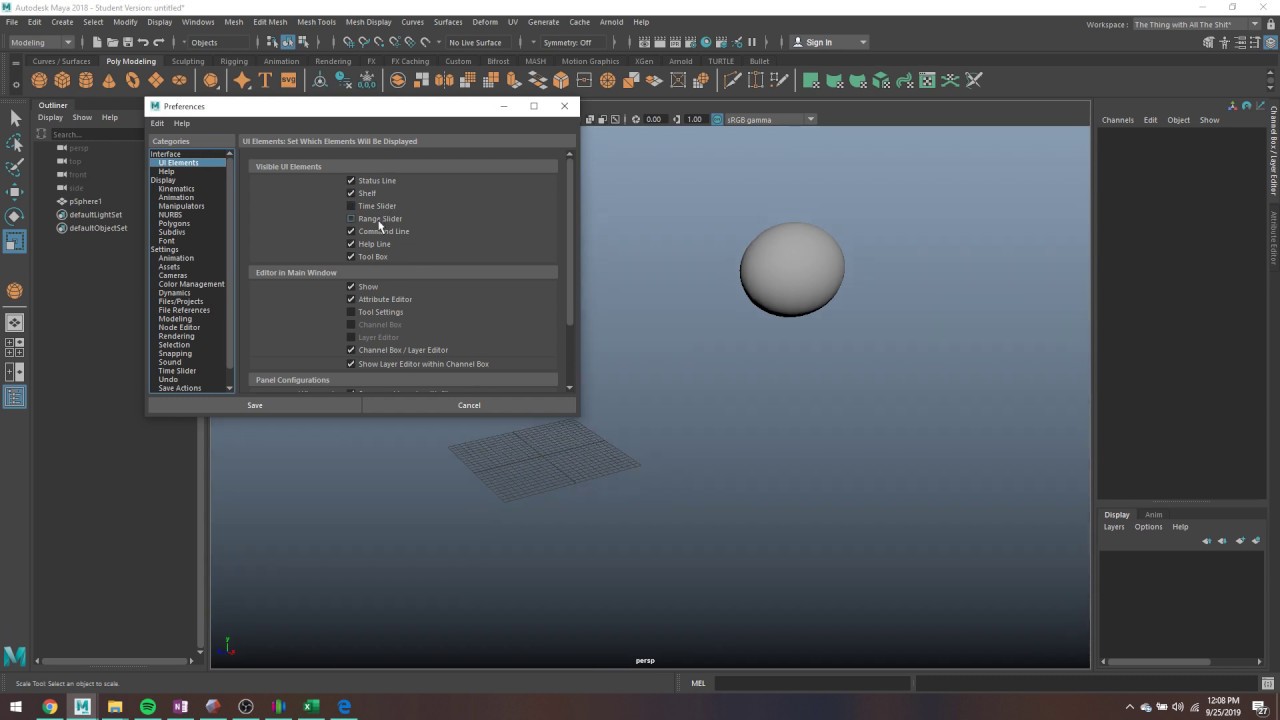Click the Maya home logo icon
Viewport: 1280px width, 720px height.
[15, 656]
